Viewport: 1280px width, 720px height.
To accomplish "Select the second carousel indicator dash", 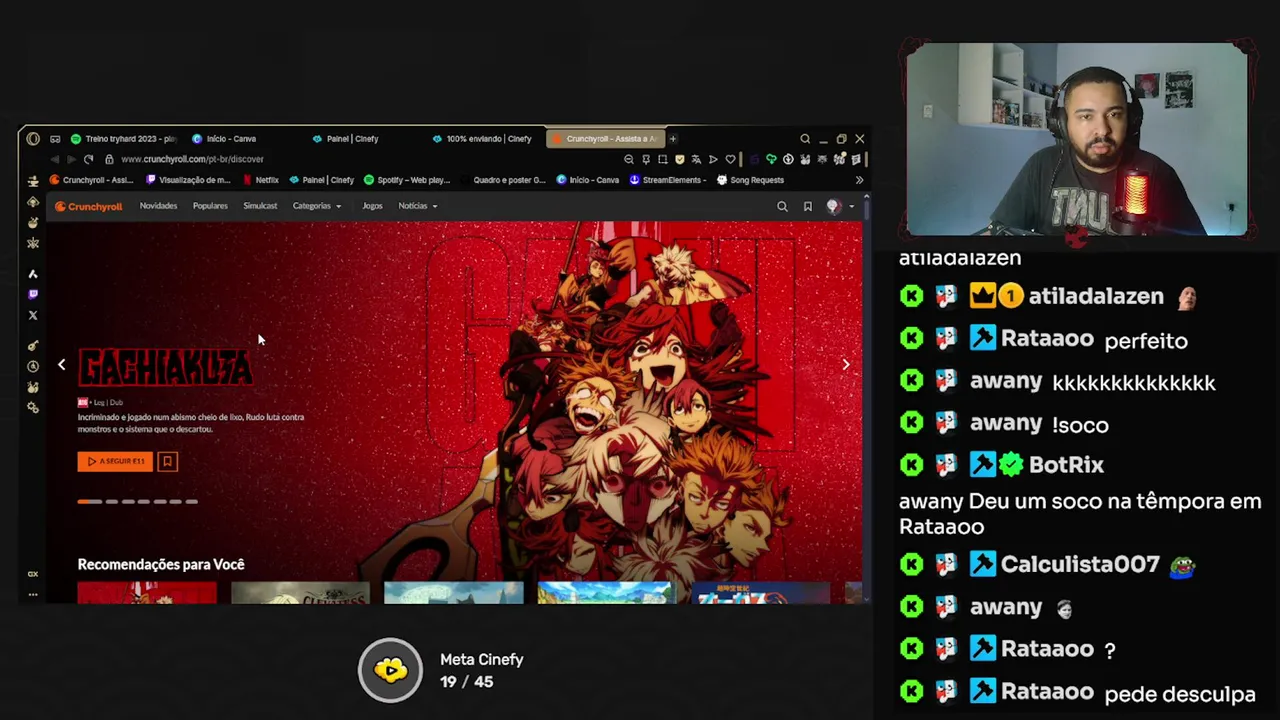I will 112,502.
